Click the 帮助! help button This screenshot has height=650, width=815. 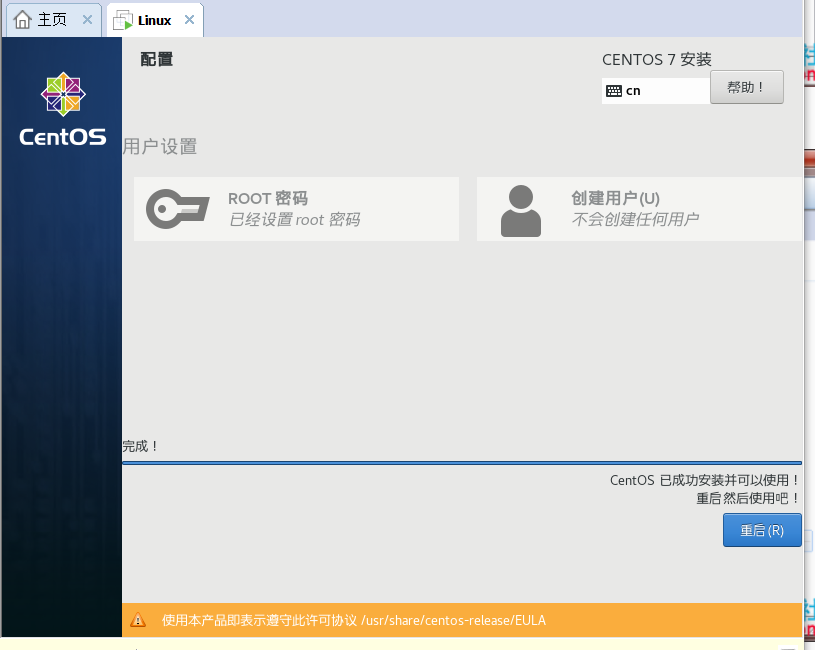tap(746, 87)
